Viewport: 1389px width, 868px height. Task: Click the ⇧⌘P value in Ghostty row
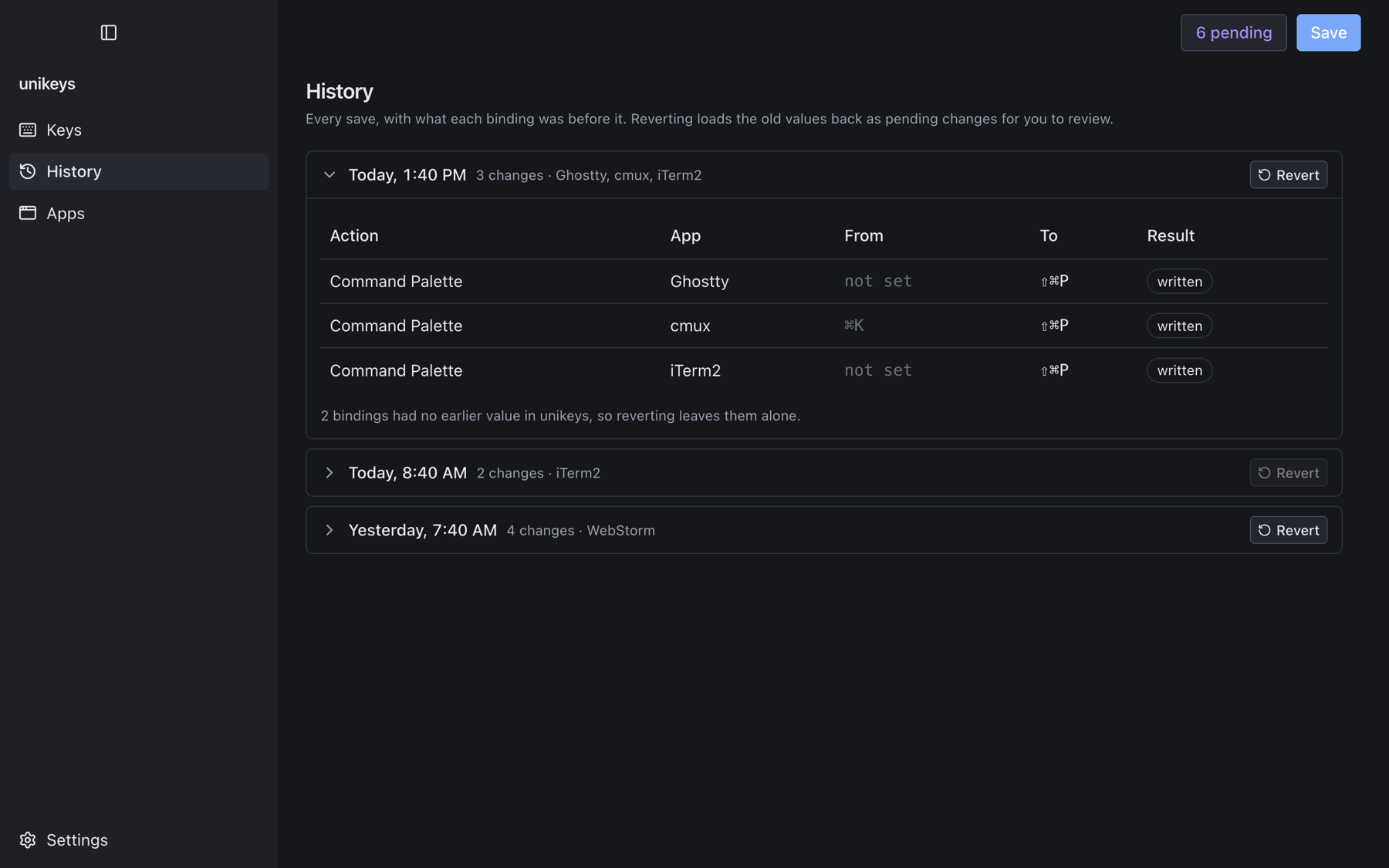(x=1054, y=282)
